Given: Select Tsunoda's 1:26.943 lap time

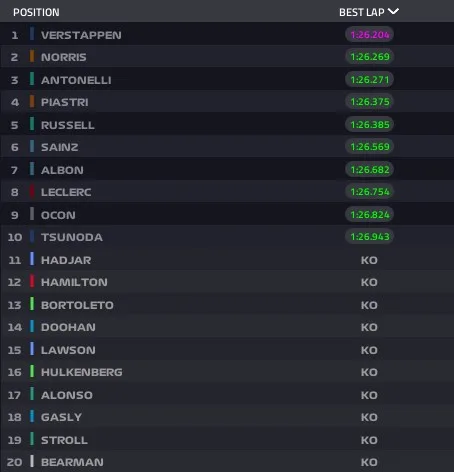Looking at the screenshot, I should 370,237.
